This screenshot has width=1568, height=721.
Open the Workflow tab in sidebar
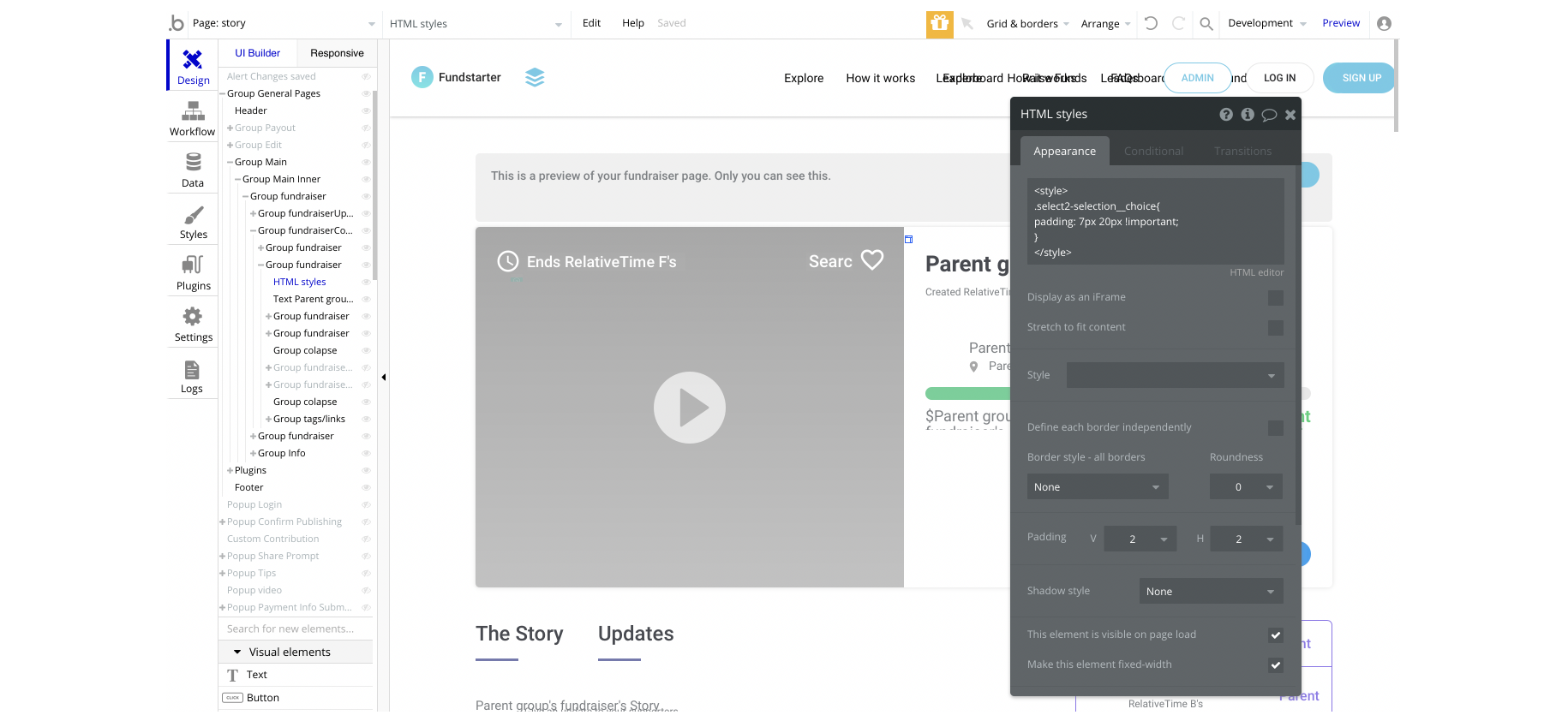point(192,118)
